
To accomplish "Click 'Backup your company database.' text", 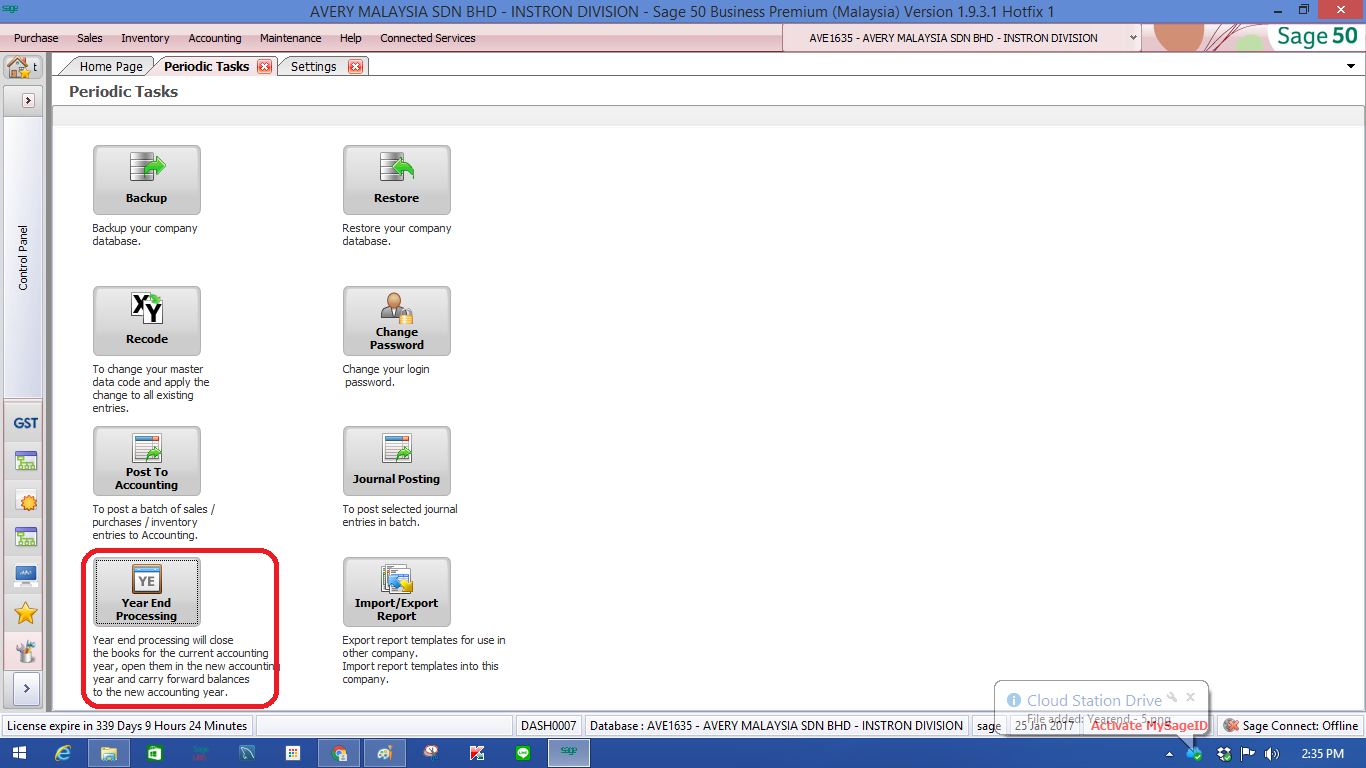I will [145, 235].
